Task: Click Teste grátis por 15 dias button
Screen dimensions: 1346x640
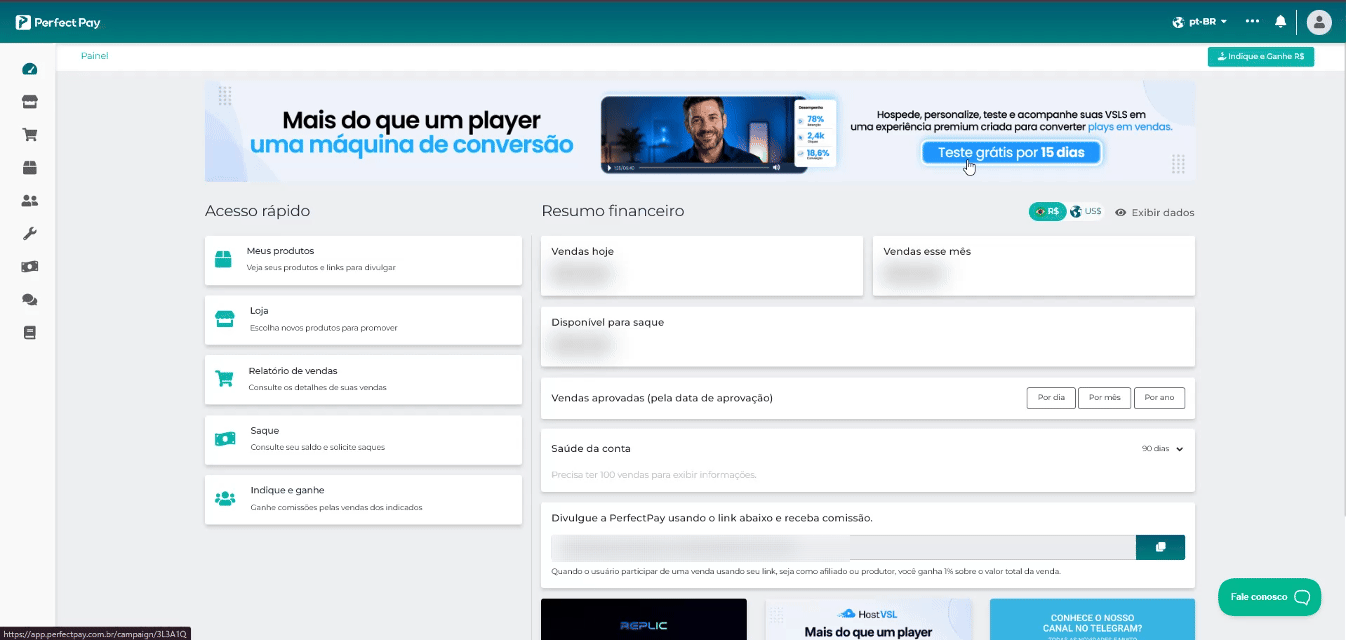Action: [1011, 153]
